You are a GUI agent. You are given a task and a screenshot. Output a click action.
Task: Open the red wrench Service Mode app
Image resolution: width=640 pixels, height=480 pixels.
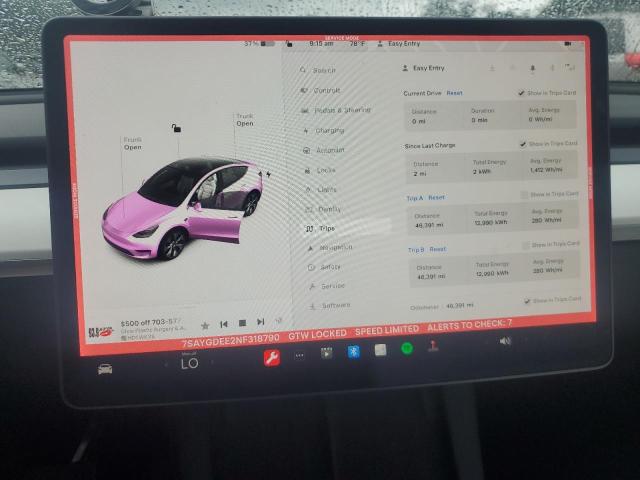[x=271, y=358]
